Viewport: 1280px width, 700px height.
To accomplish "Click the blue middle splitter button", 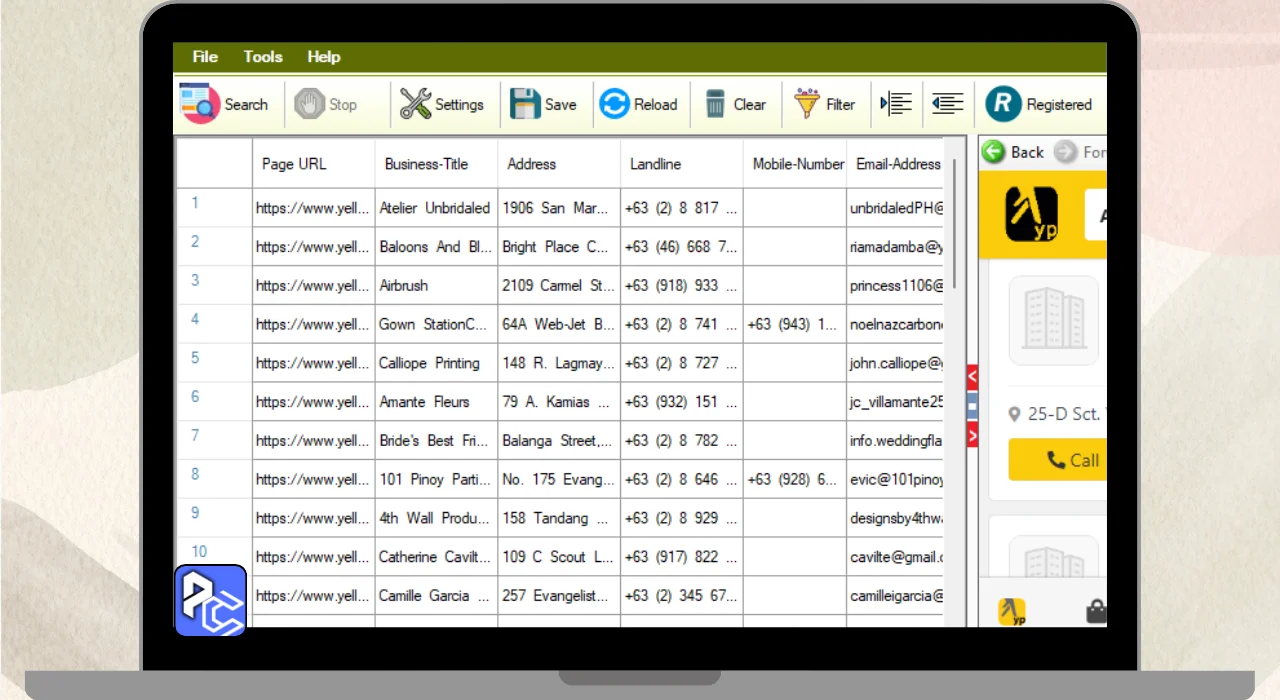I will coord(972,405).
